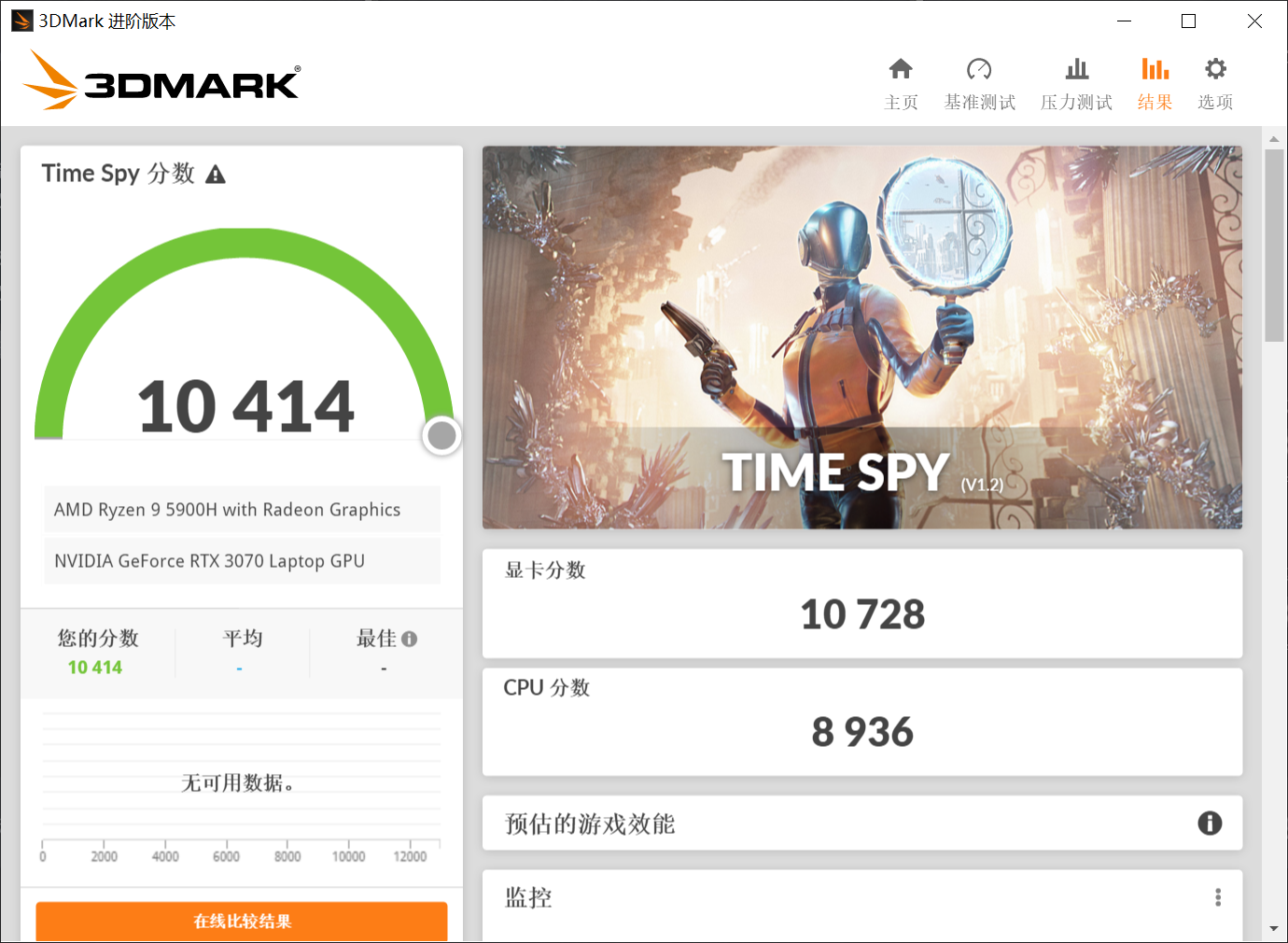The height and width of the screenshot is (943, 1288).
Task: Click warning triangle next to Time Spy 分数
Action: coord(216,175)
